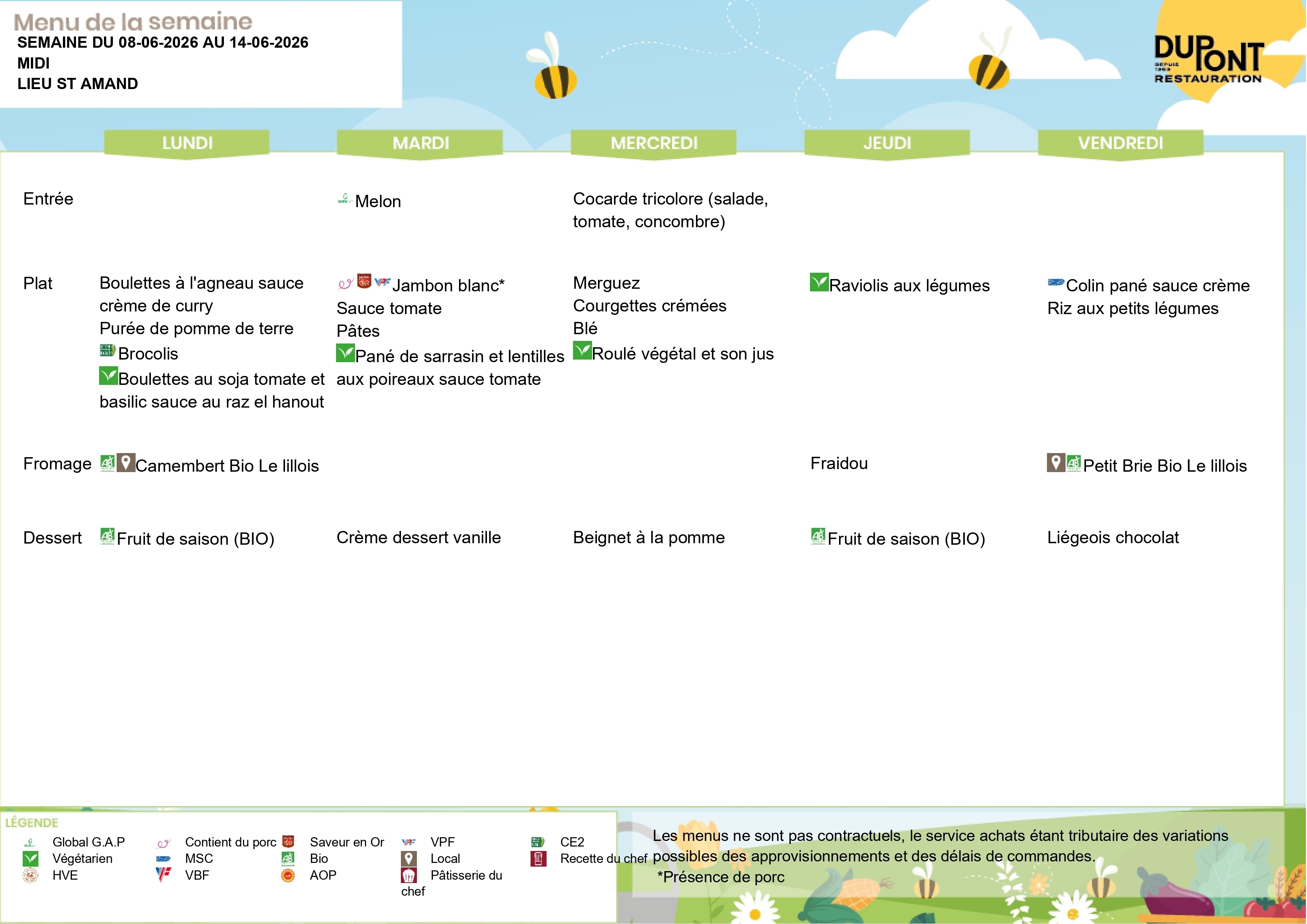Click the Bio icon on Thursday's Fruit de saison
The height and width of the screenshot is (924, 1307).
tap(818, 536)
